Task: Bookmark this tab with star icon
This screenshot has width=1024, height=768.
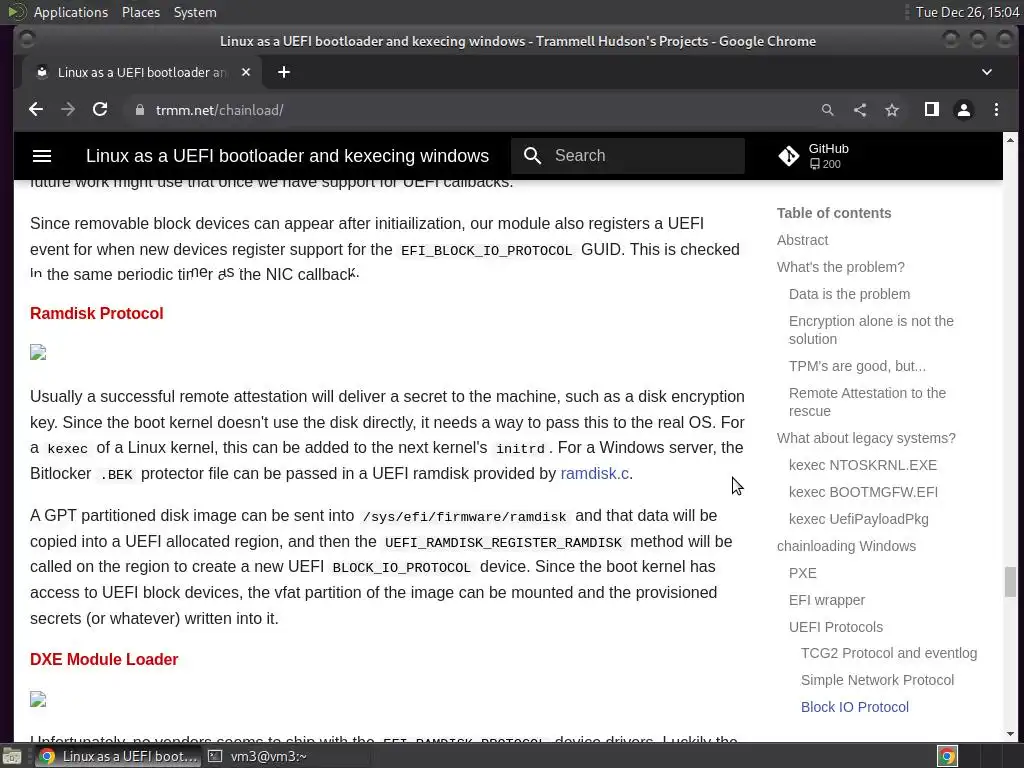Action: 892,110
